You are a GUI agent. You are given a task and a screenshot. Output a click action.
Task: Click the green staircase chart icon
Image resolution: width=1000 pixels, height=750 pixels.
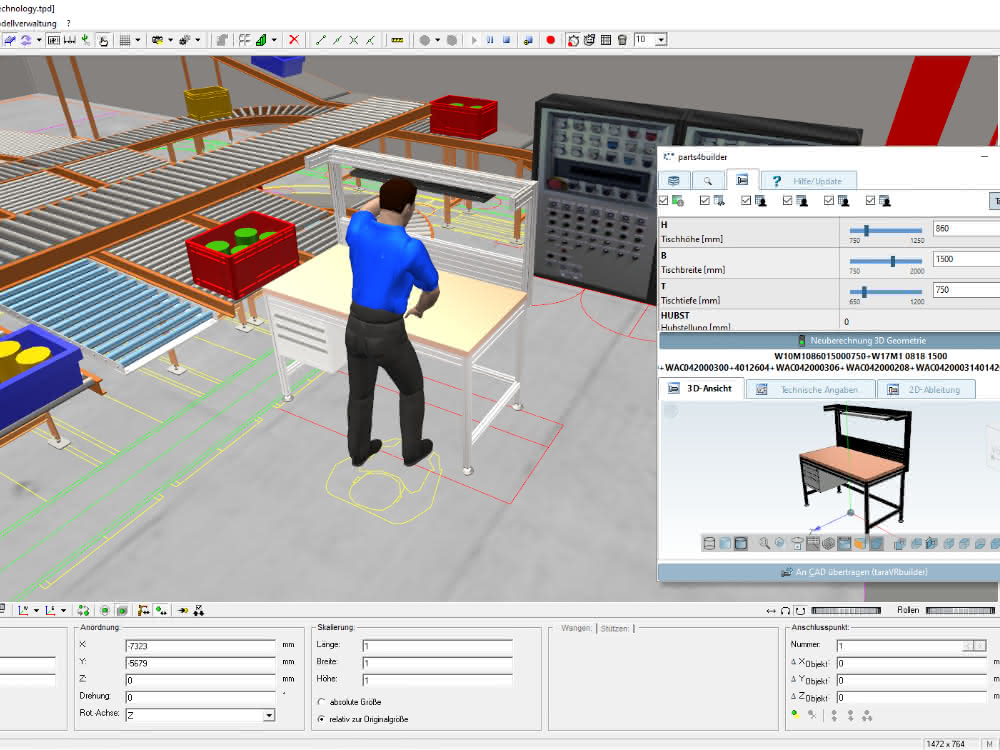[261, 40]
